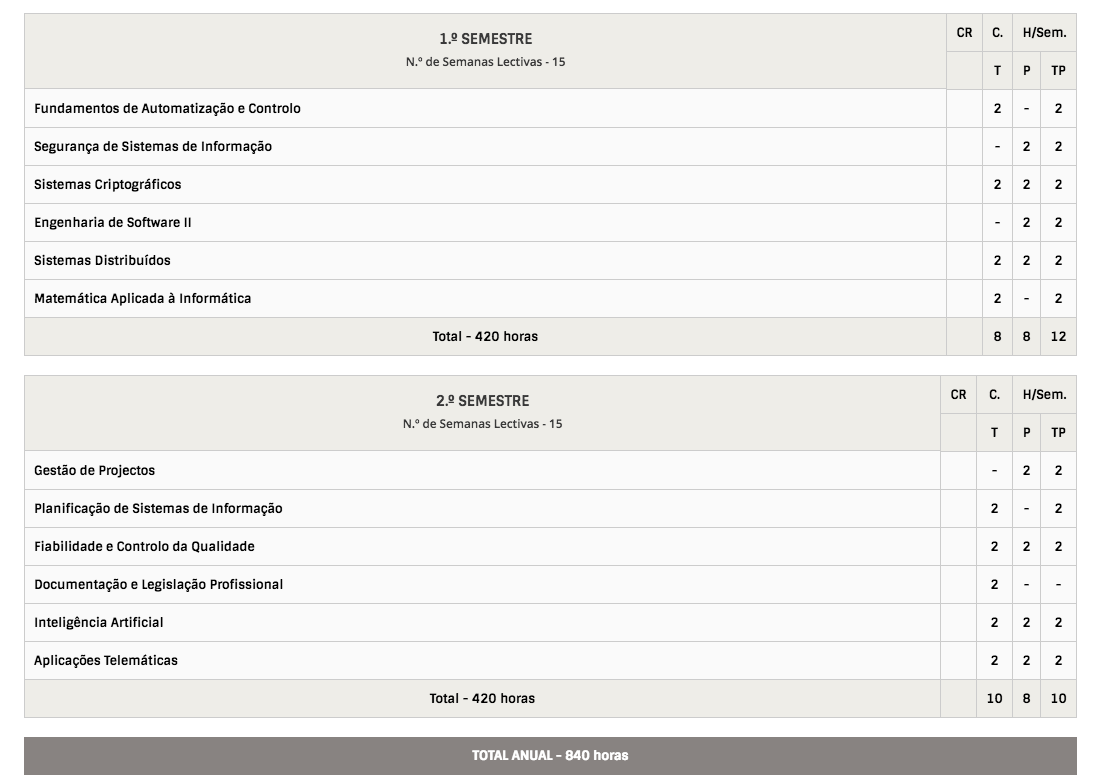Click the 2.º SEMESTRE table header

(483, 401)
